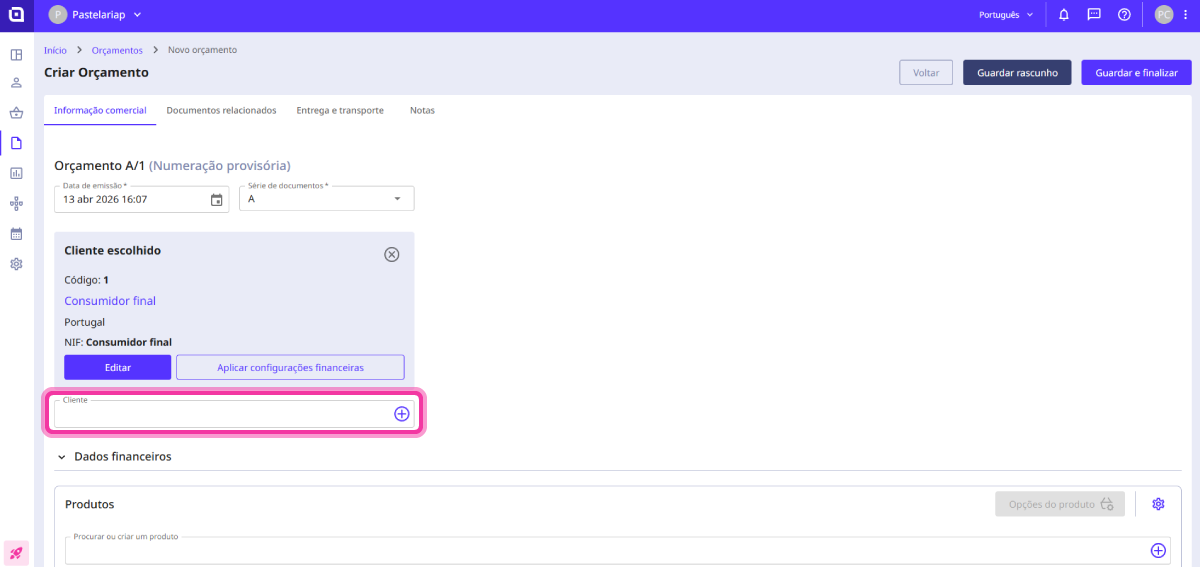The width and height of the screenshot is (1200, 567).
Task: Click the rocket icon in sidebar
Action: point(16,552)
